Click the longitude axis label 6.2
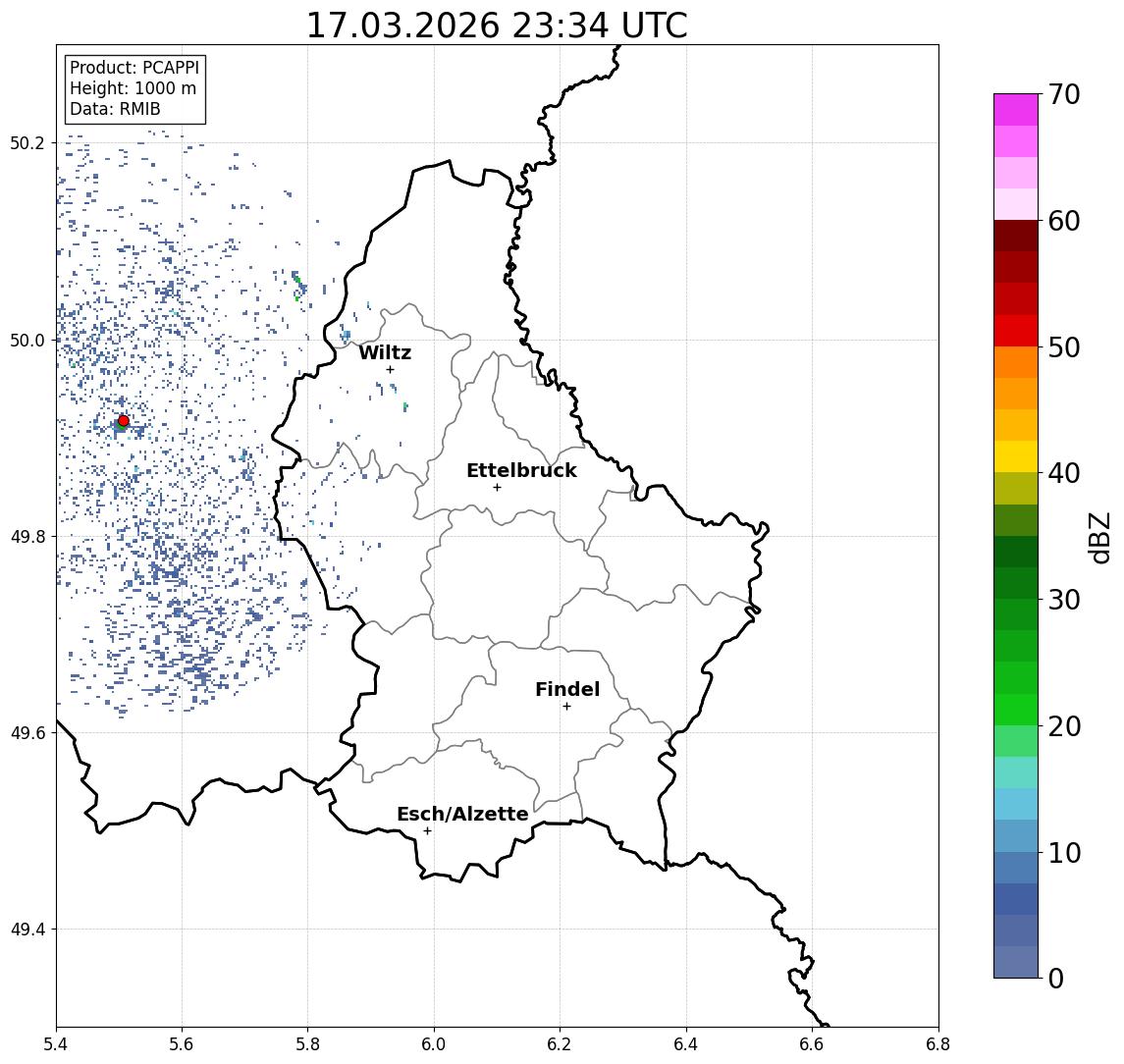This screenshot has width=1124, height=1064. pyautogui.click(x=560, y=1044)
